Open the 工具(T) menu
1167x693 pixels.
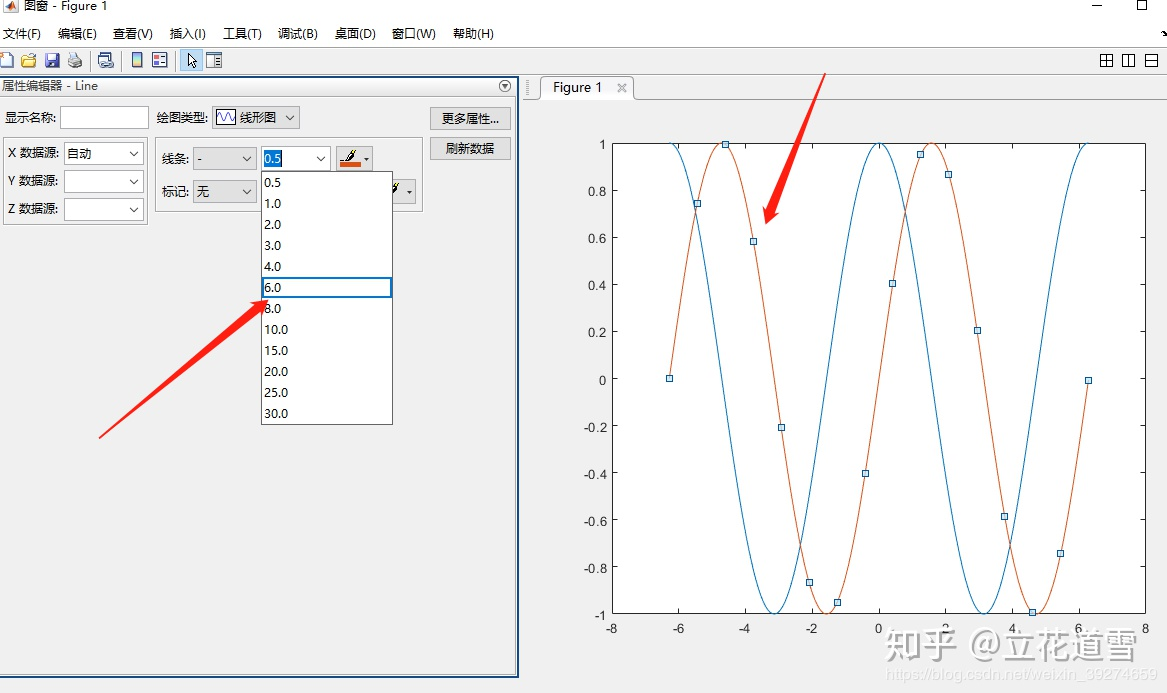click(243, 33)
